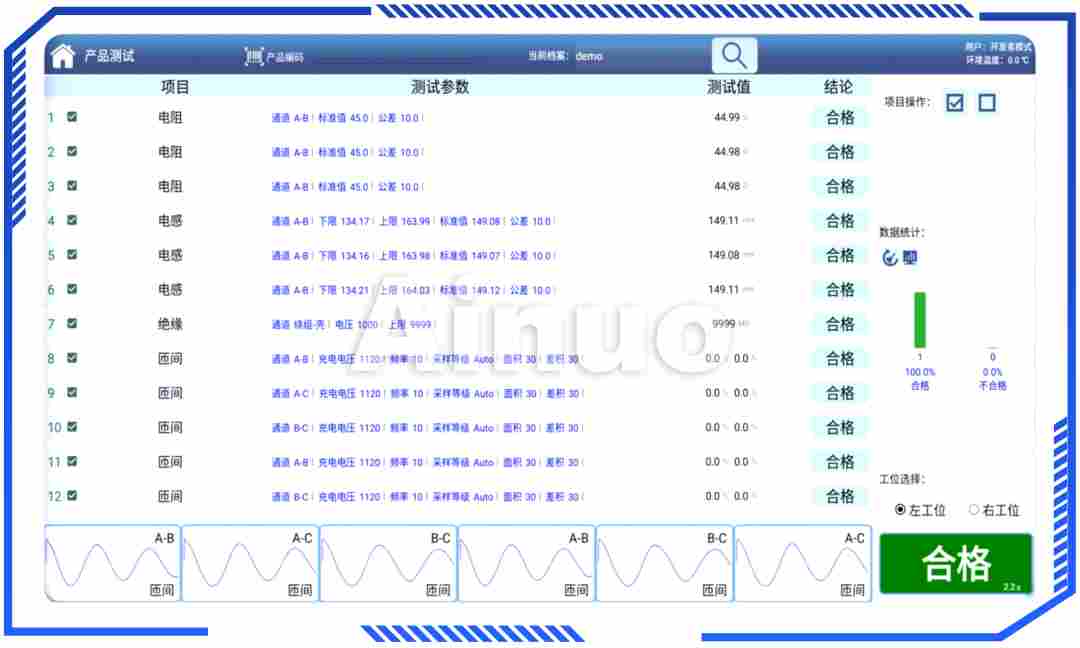Image resolution: width=1080 pixels, height=648 pixels.
Task: Click the select-all items icon
Action: point(955,103)
